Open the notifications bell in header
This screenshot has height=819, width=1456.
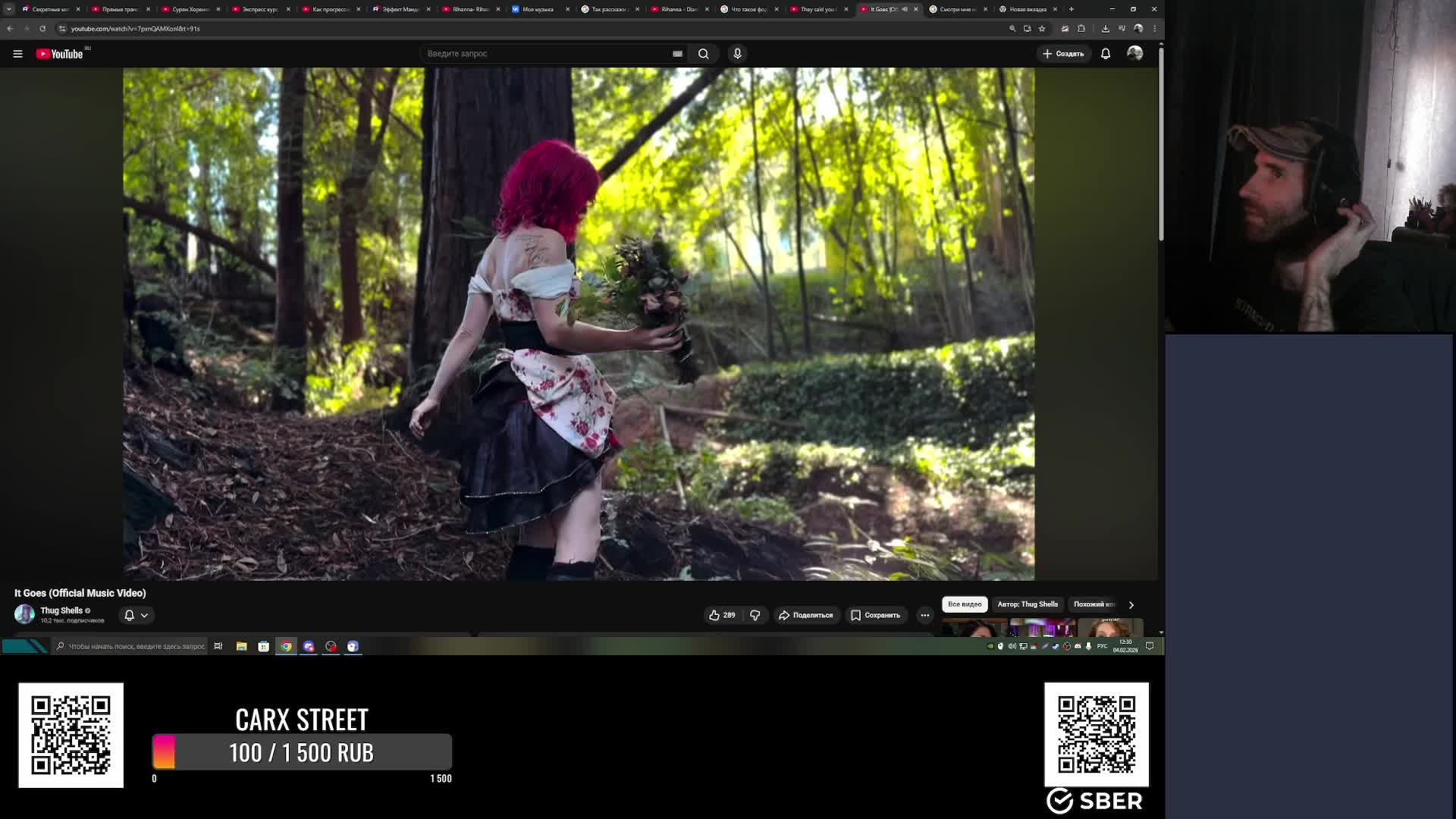tap(1106, 54)
